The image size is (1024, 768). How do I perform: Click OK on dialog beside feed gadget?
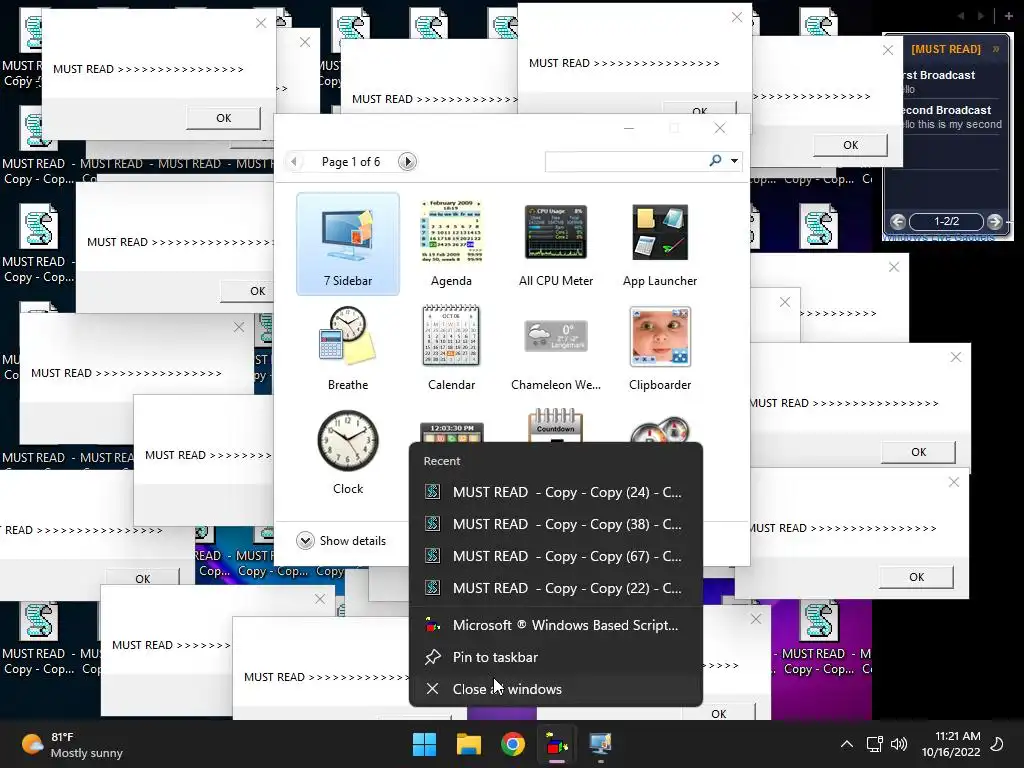[850, 145]
